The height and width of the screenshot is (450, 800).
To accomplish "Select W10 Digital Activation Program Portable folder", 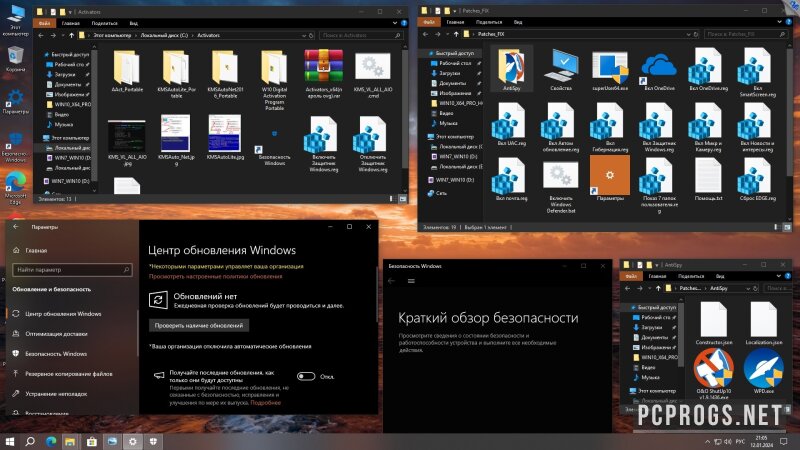I will click(x=274, y=80).
